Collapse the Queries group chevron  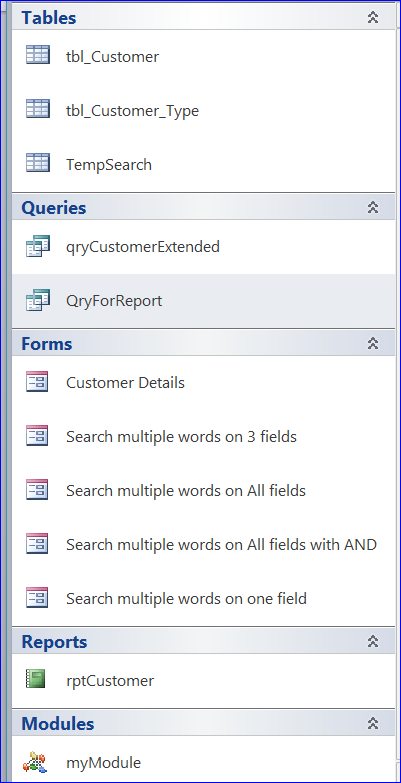click(373, 207)
